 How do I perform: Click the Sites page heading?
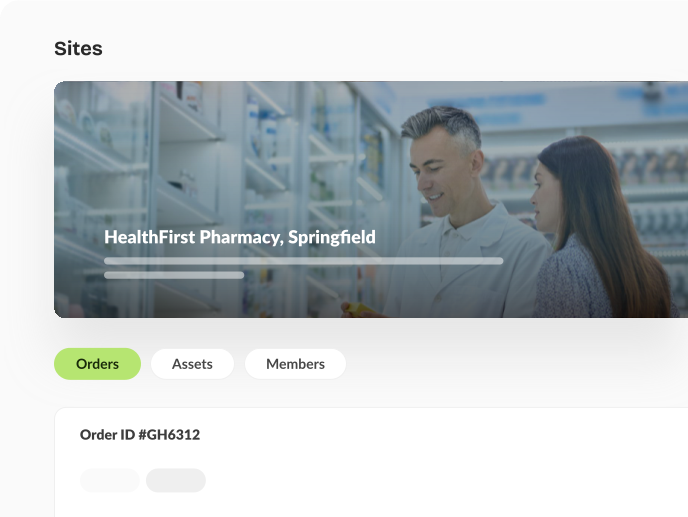[x=78, y=48]
